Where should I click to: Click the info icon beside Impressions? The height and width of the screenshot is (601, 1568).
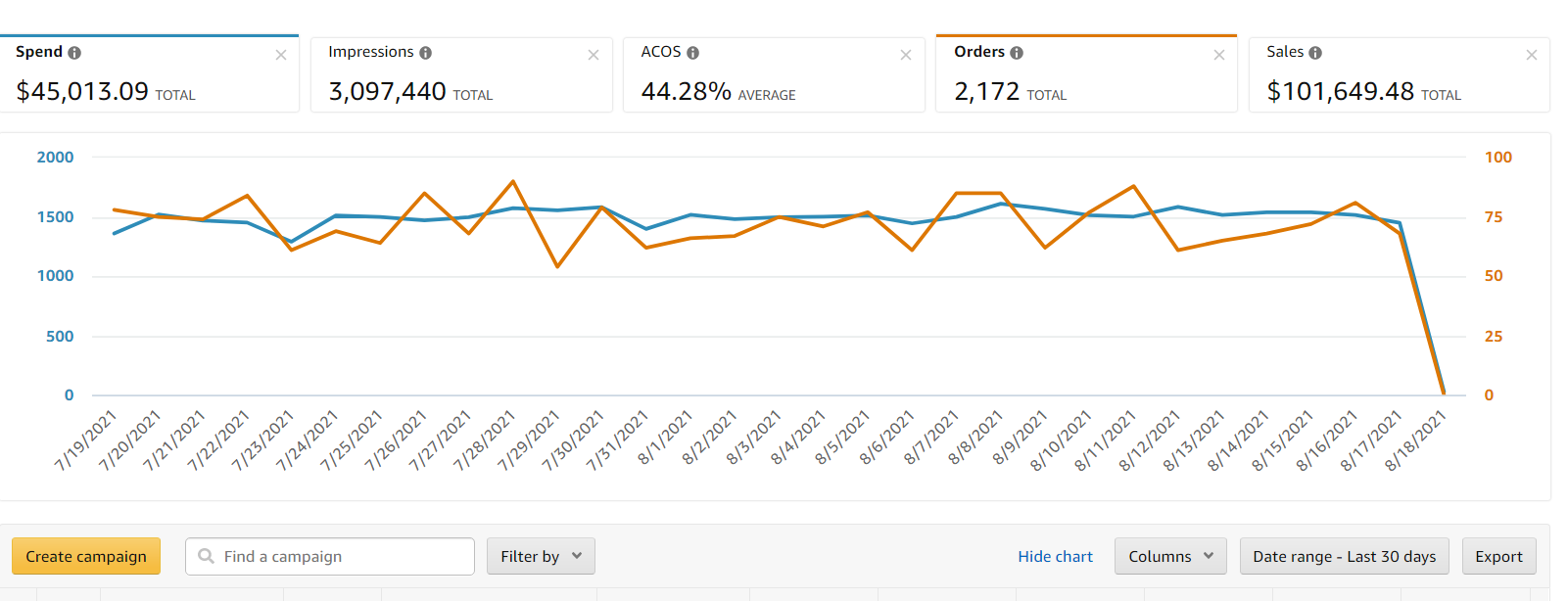[425, 53]
